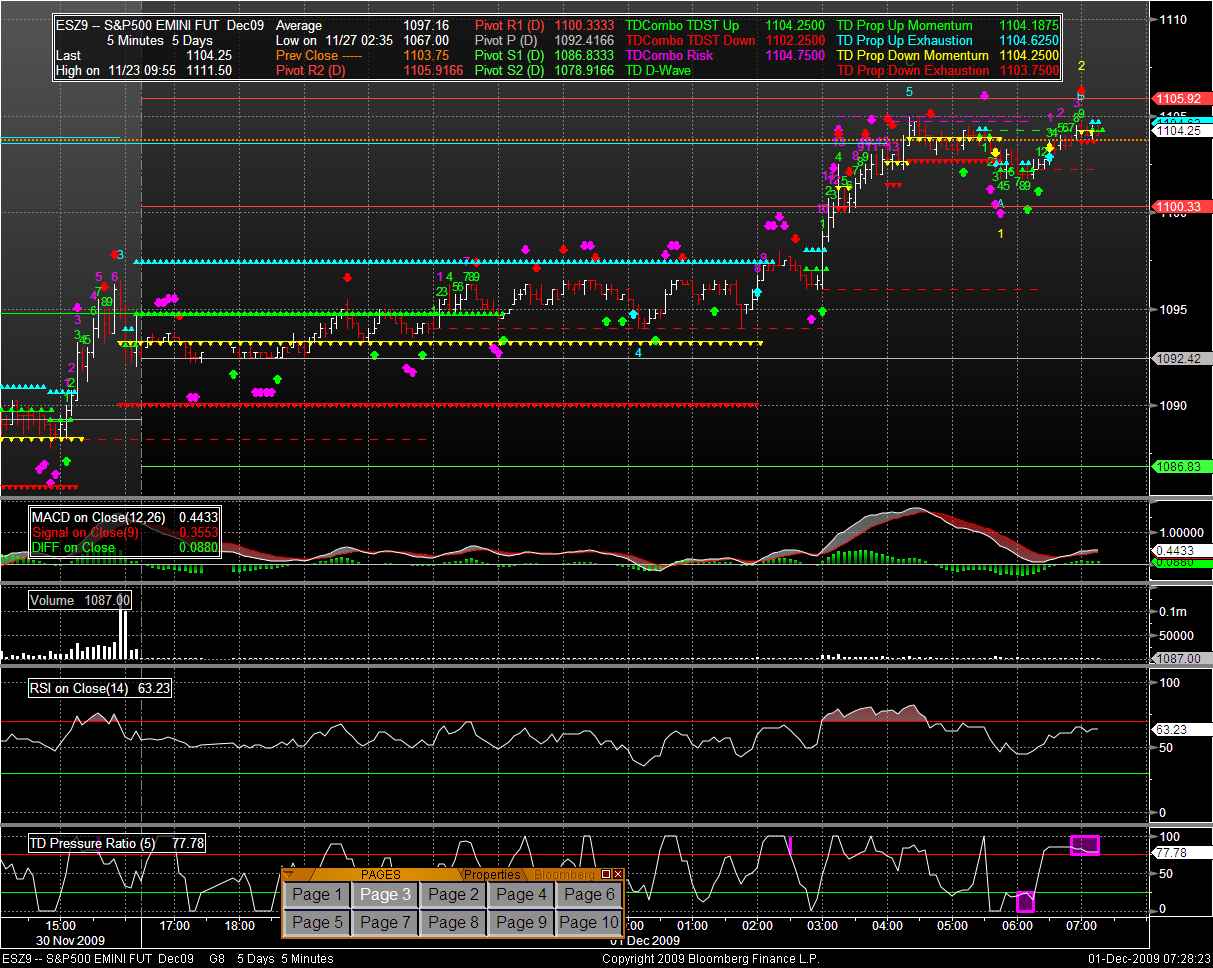The width and height of the screenshot is (1213, 968).
Task: Open Page 7 in pages panel
Action: [385, 922]
